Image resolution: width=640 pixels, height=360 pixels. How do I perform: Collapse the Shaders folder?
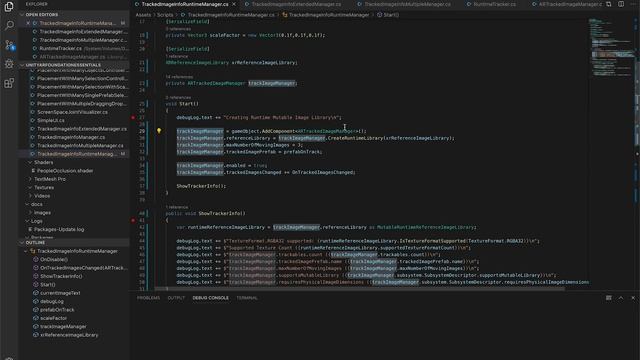coord(30,162)
